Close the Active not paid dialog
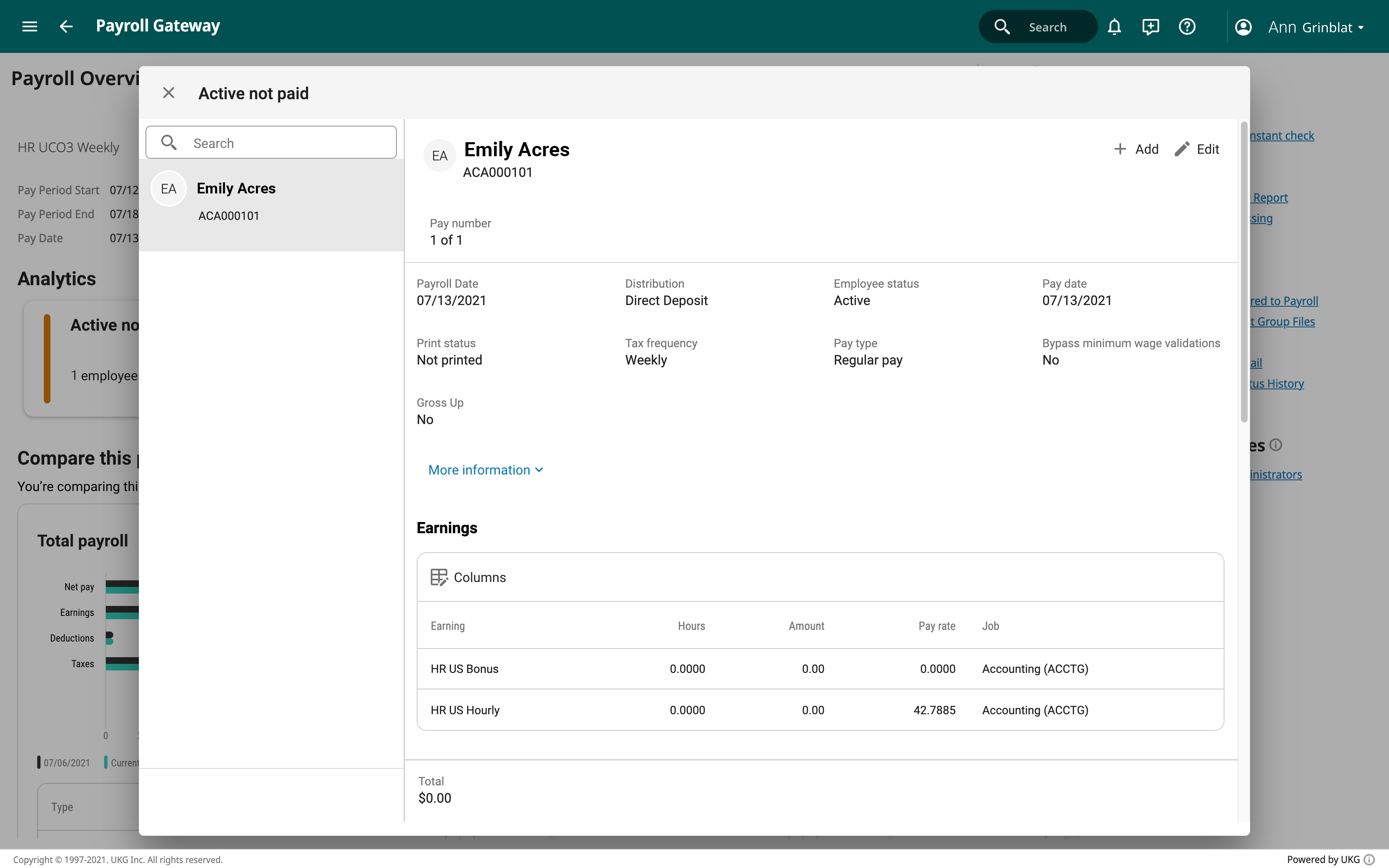1389x868 pixels. click(168, 93)
